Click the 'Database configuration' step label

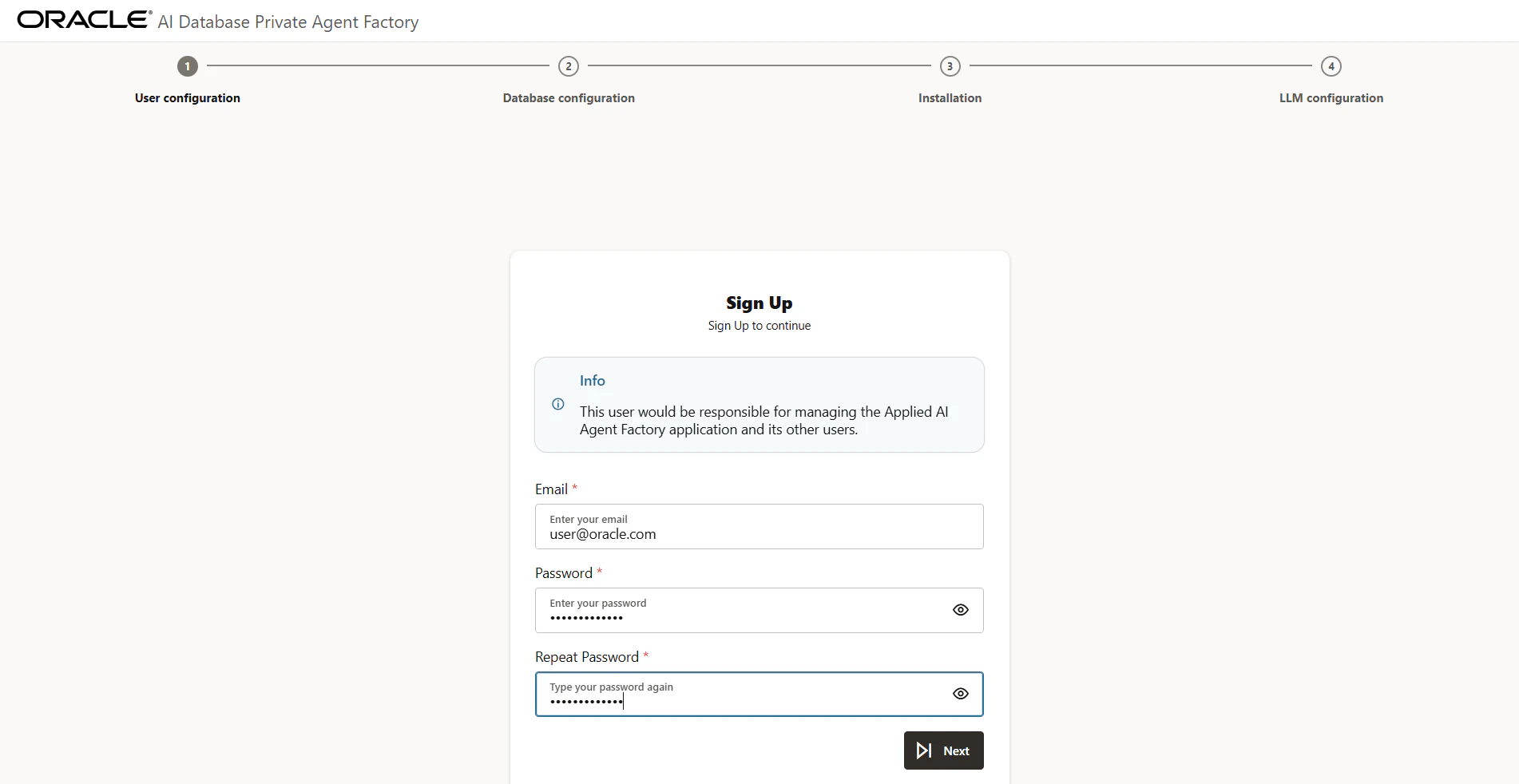click(x=569, y=98)
